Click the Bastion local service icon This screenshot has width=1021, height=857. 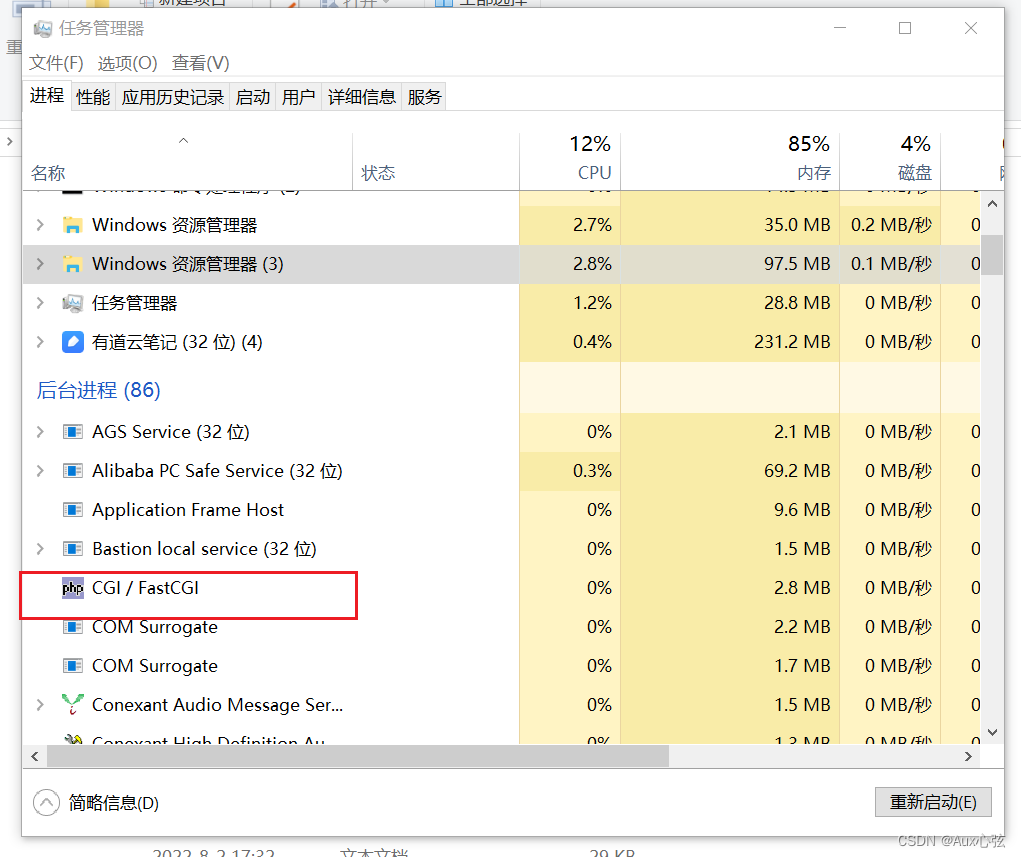click(72, 549)
